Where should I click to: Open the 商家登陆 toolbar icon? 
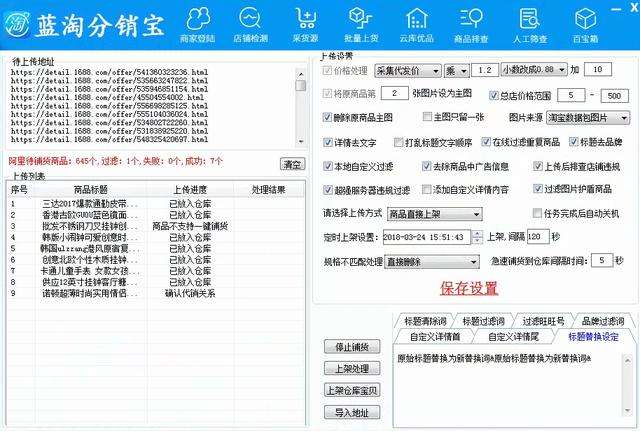pos(198,25)
